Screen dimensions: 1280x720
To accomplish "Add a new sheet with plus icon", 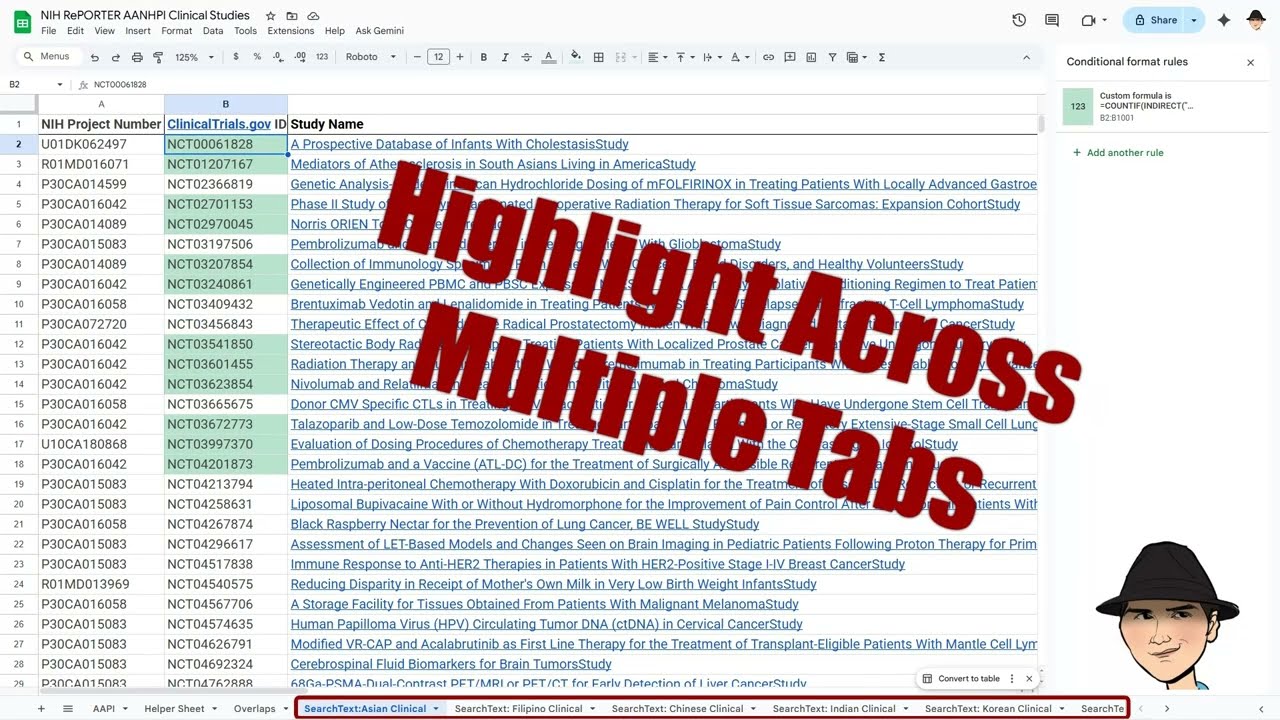I will point(41,708).
